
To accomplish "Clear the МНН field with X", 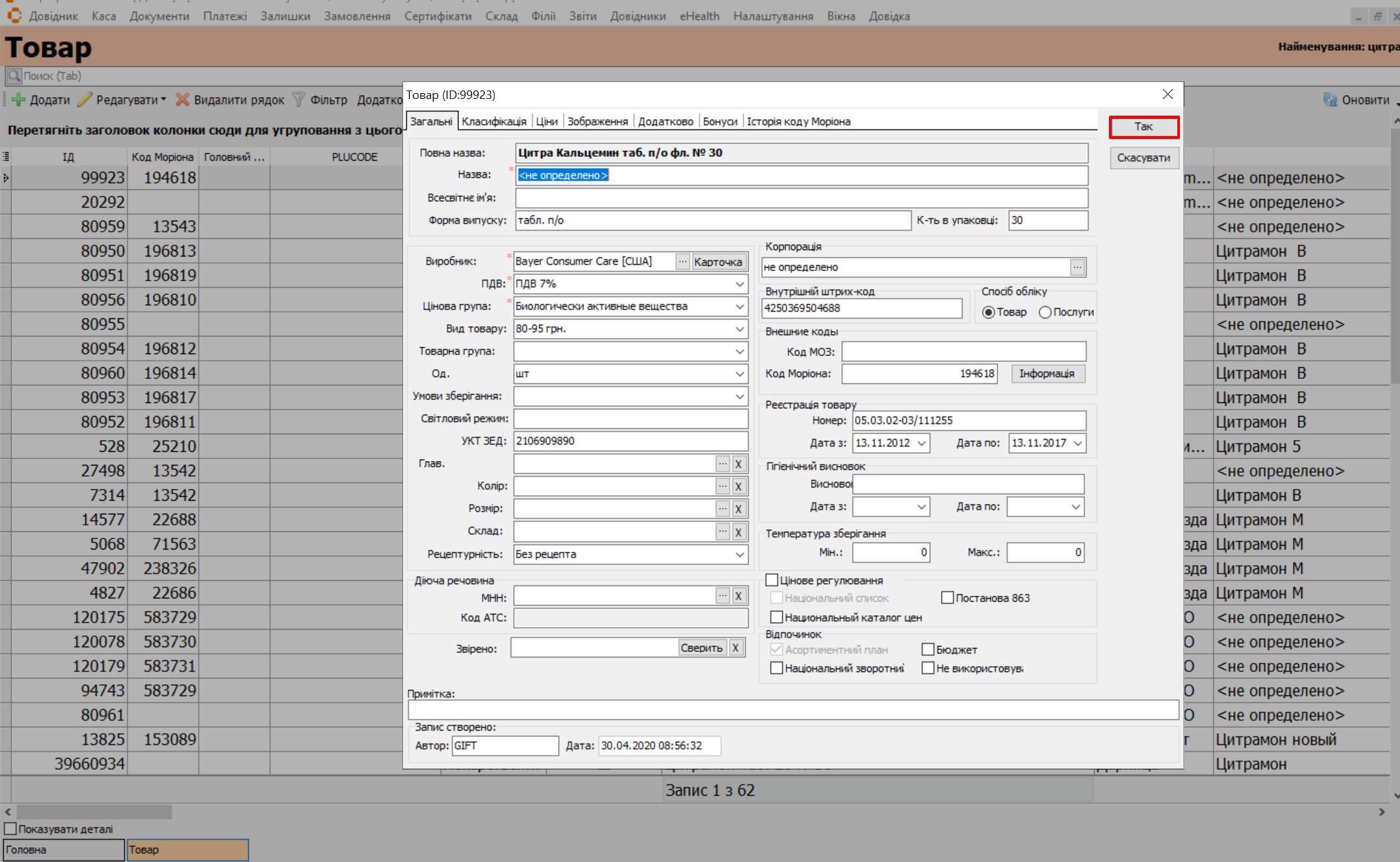I will (x=738, y=596).
